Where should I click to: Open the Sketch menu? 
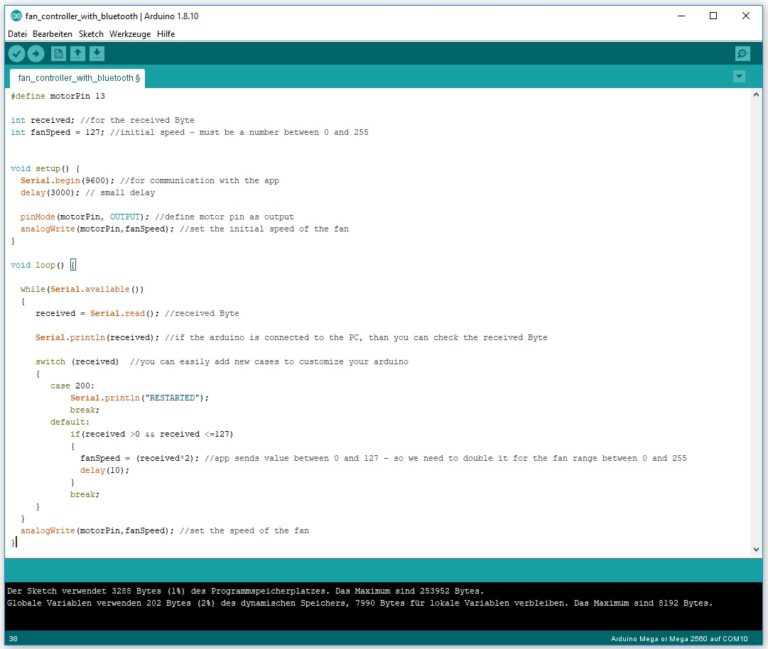click(91, 34)
